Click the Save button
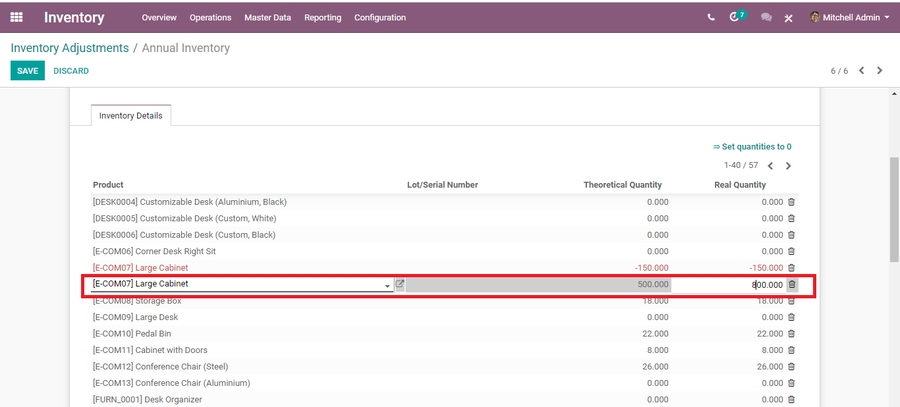Image resolution: width=900 pixels, height=407 pixels. (27, 71)
